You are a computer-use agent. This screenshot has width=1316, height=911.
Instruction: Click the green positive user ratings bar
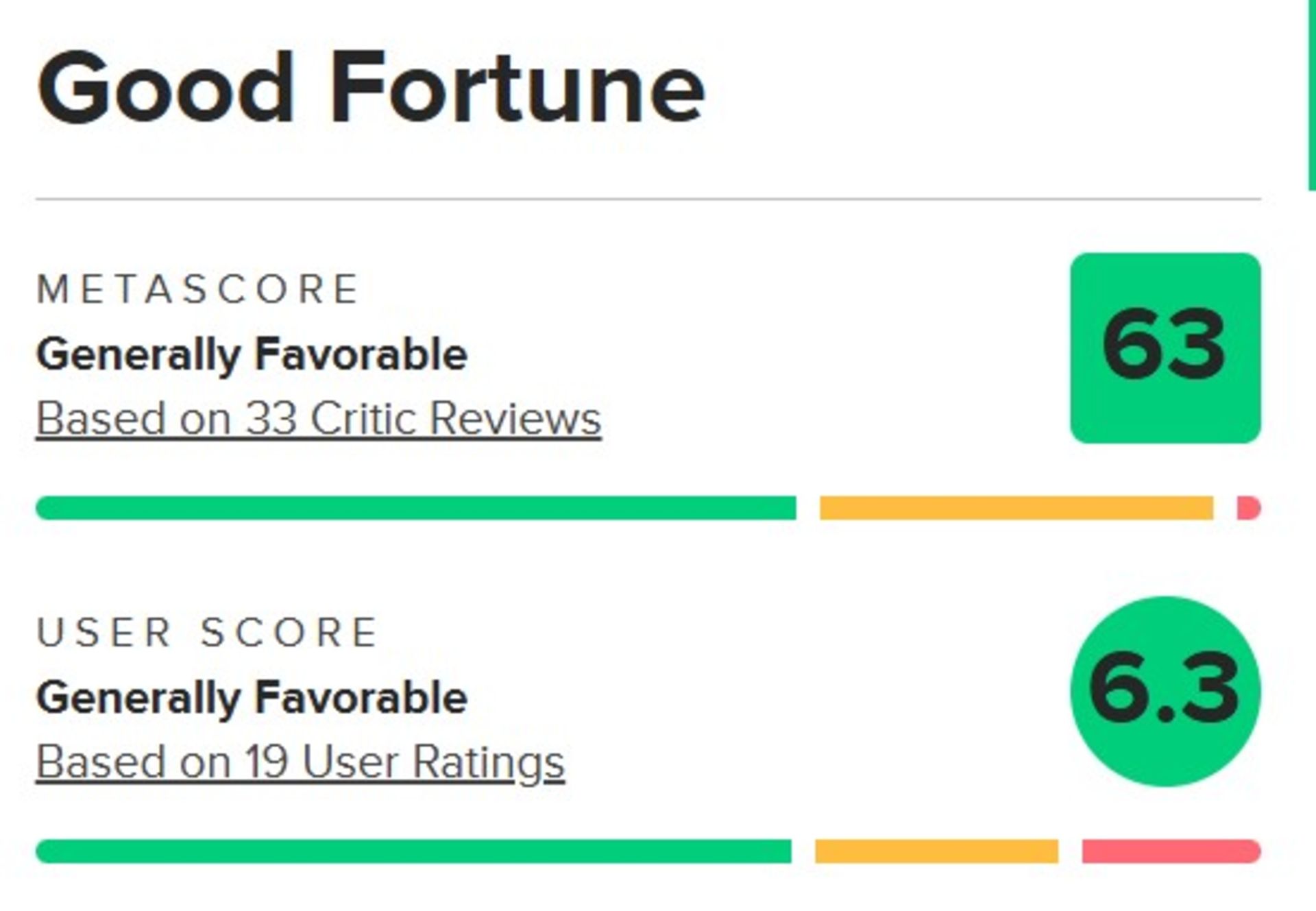point(413,851)
